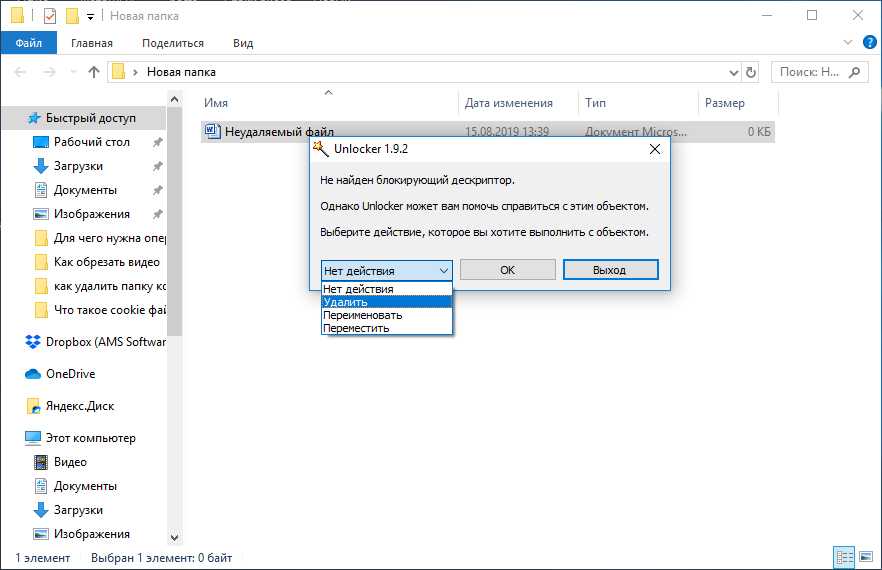Click the Explorer window folder icon in title bar
The image size is (882, 570).
(17, 16)
